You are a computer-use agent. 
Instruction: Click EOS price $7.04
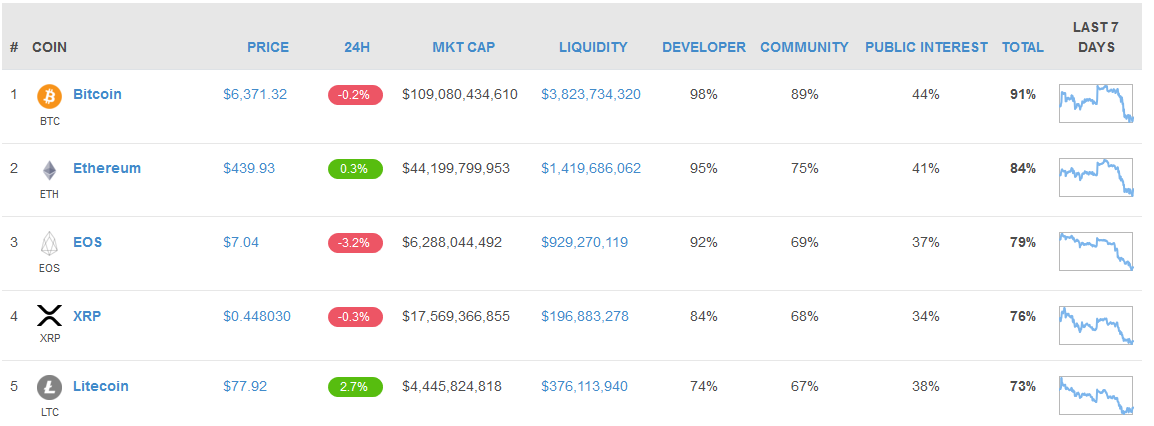[241, 242]
